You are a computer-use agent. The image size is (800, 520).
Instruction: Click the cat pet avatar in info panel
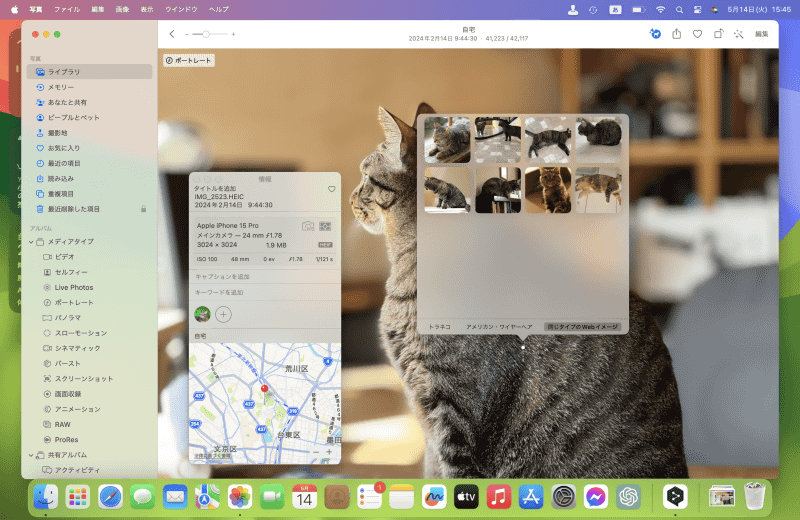click(x=203, y=314)
